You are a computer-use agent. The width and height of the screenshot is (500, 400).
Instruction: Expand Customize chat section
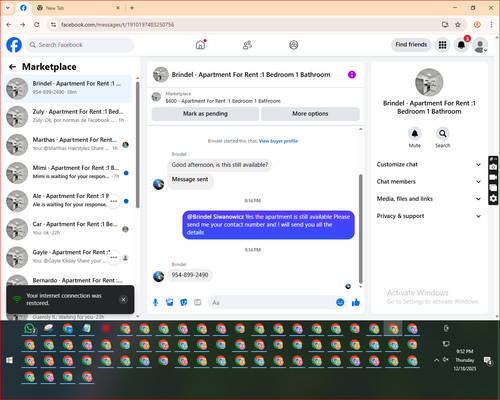click(429, 164)
